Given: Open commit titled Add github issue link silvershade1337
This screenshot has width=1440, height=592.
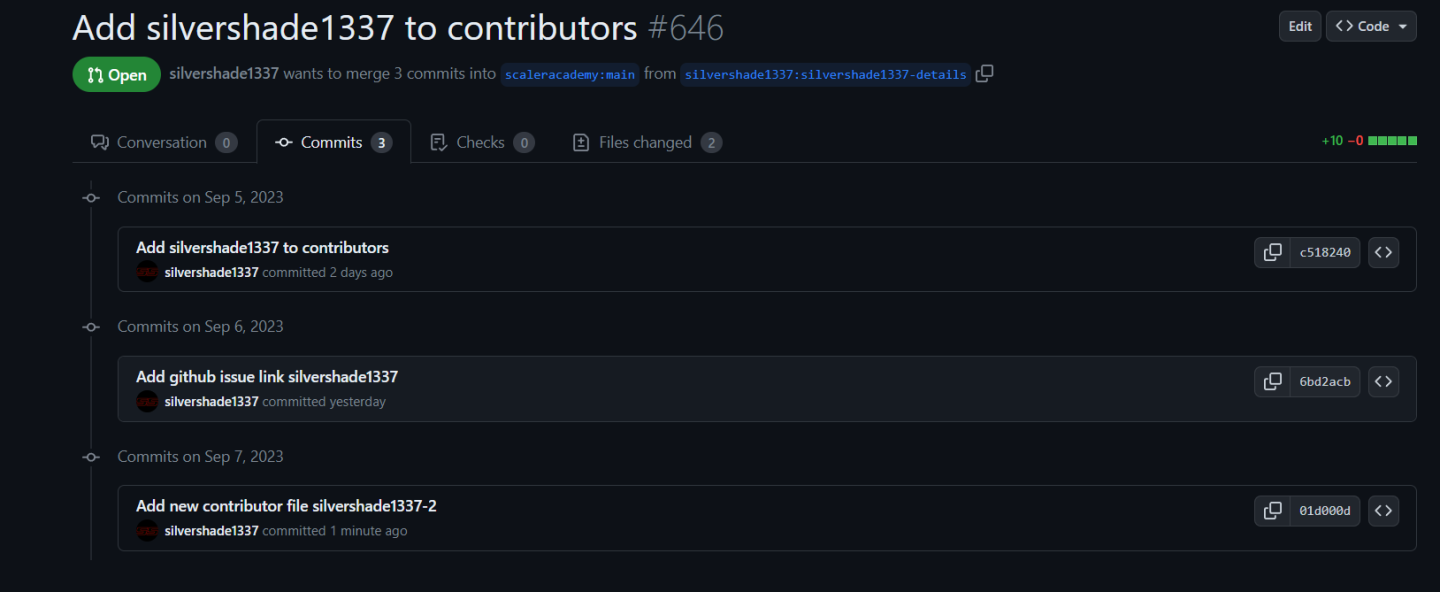Looking at the screenshot, I should (266, 376).
